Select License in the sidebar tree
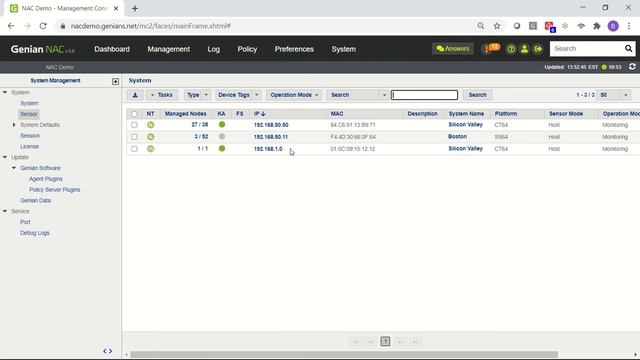640x360 pixels. (29, 147)
